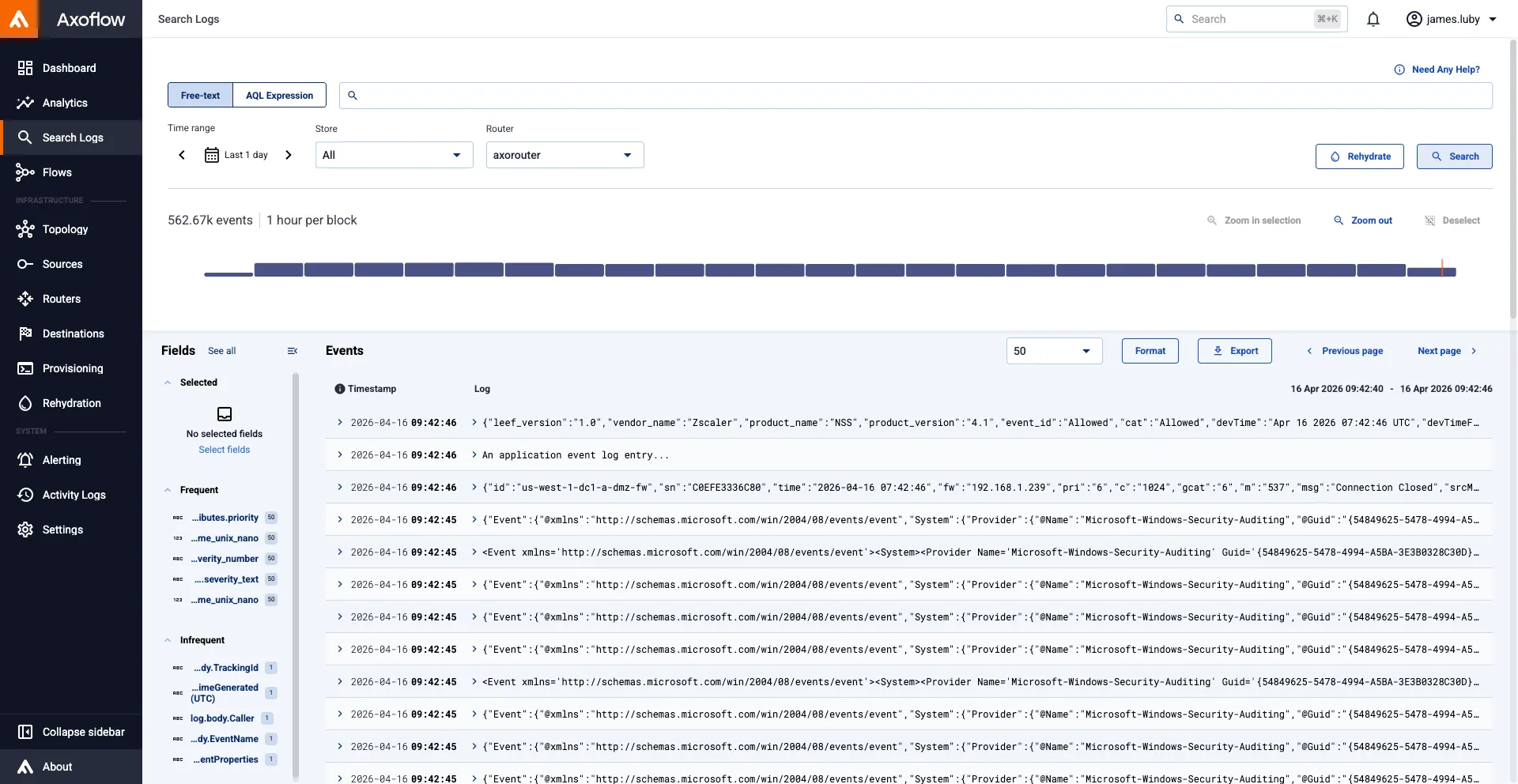This screenshot has height=784, width=1518.
Task: Select the ...severity_text field
Action: (x=225, y=579)
